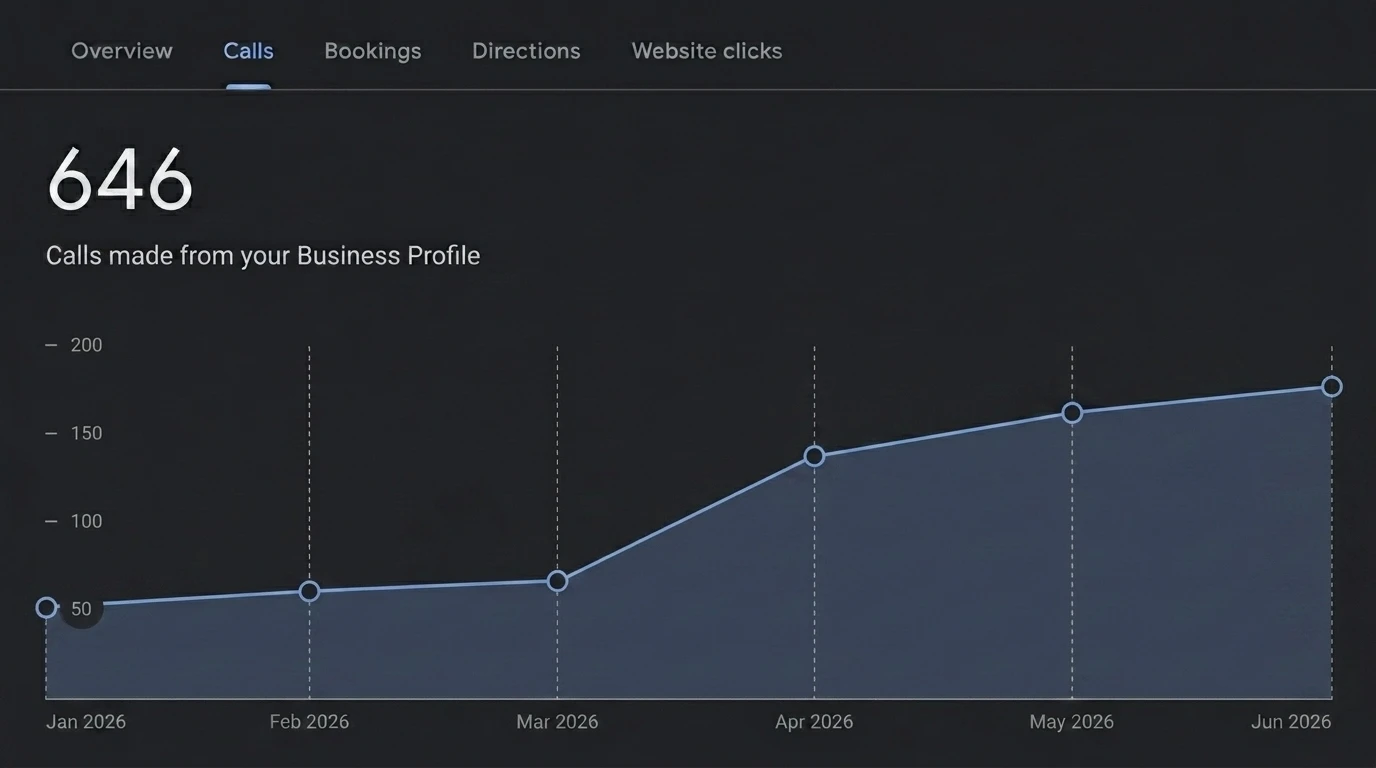Click the Jun 2026 axis label
This screenshot has width=1376, height=768.
pos(1291,722)
